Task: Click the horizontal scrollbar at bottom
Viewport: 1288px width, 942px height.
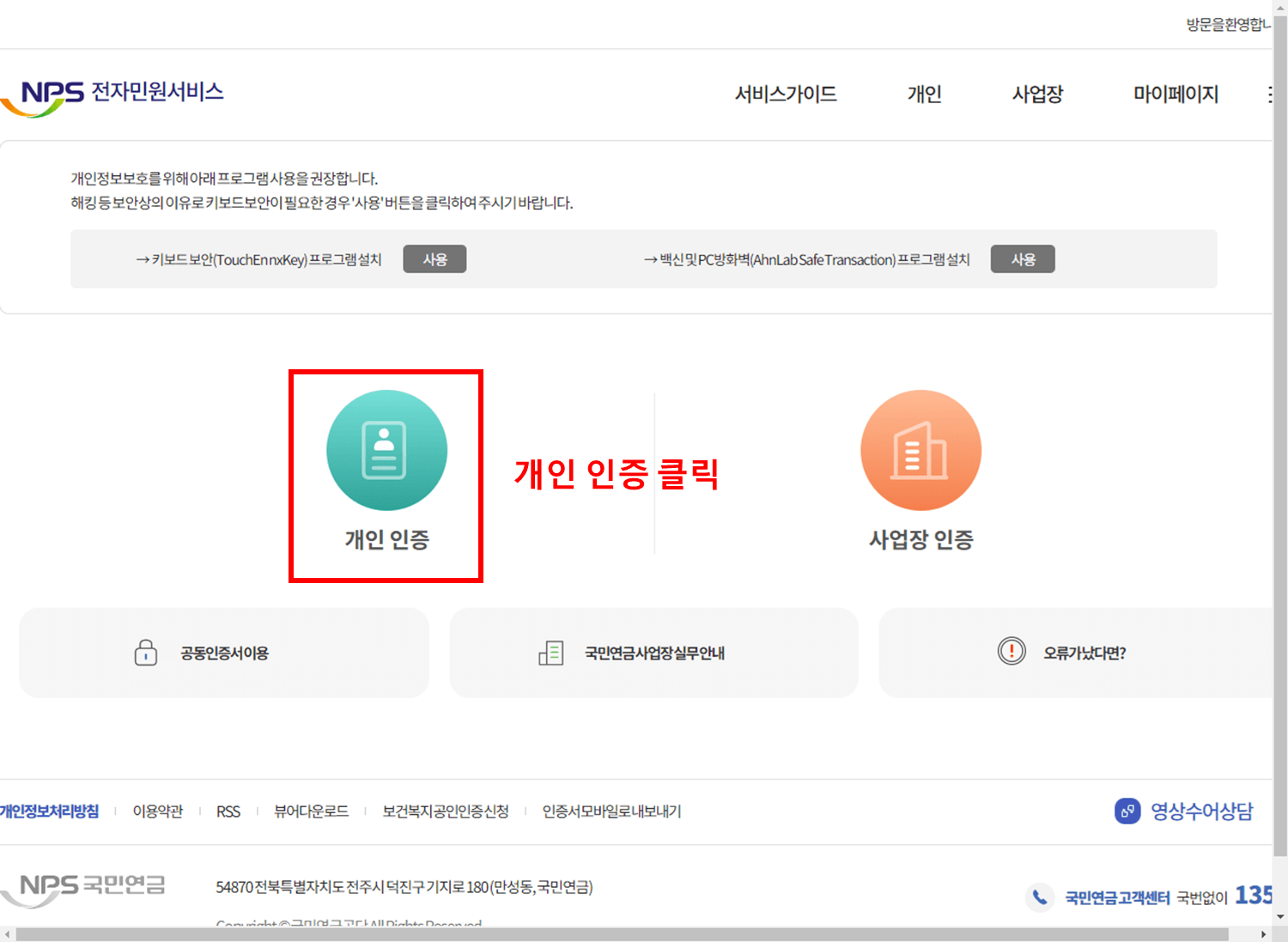Action: click(x=623, y=934)
